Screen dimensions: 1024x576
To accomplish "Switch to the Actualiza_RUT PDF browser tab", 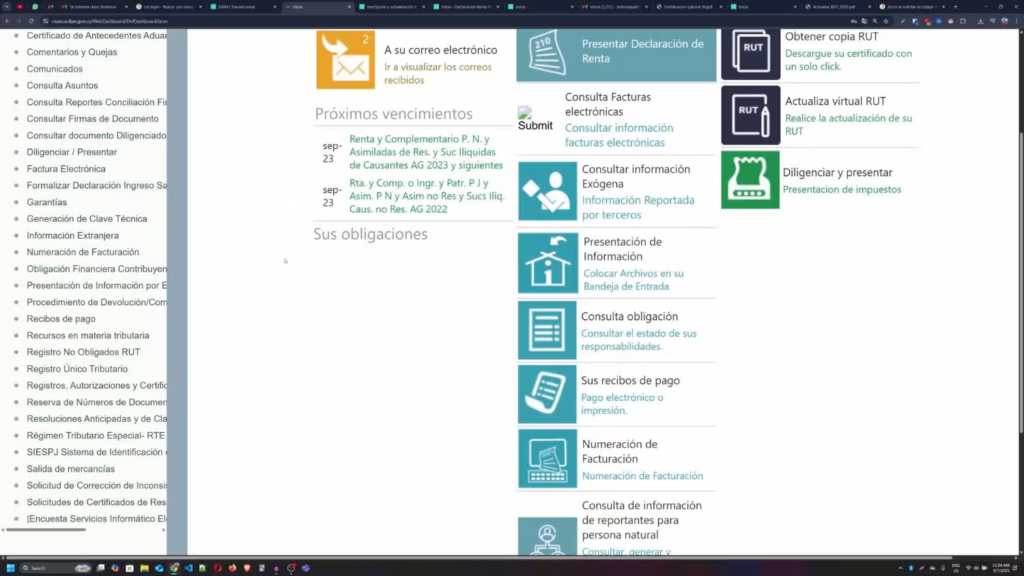I will click(x=837, y=7).
